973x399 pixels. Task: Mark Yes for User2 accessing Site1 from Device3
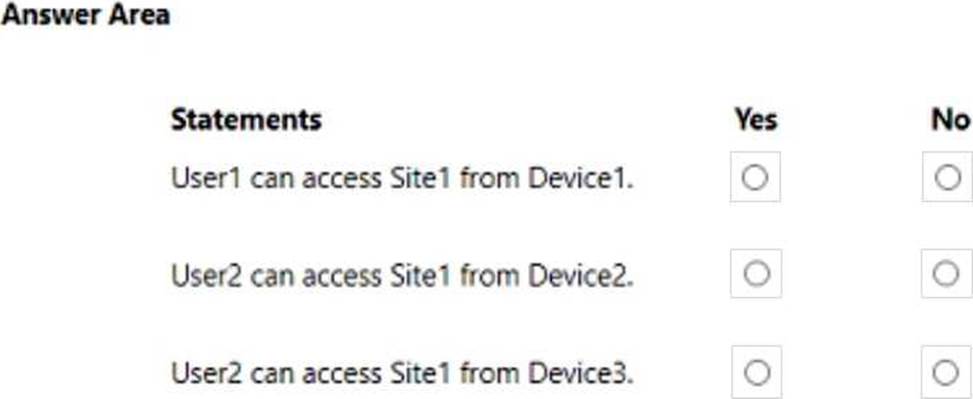click(756, 373)
